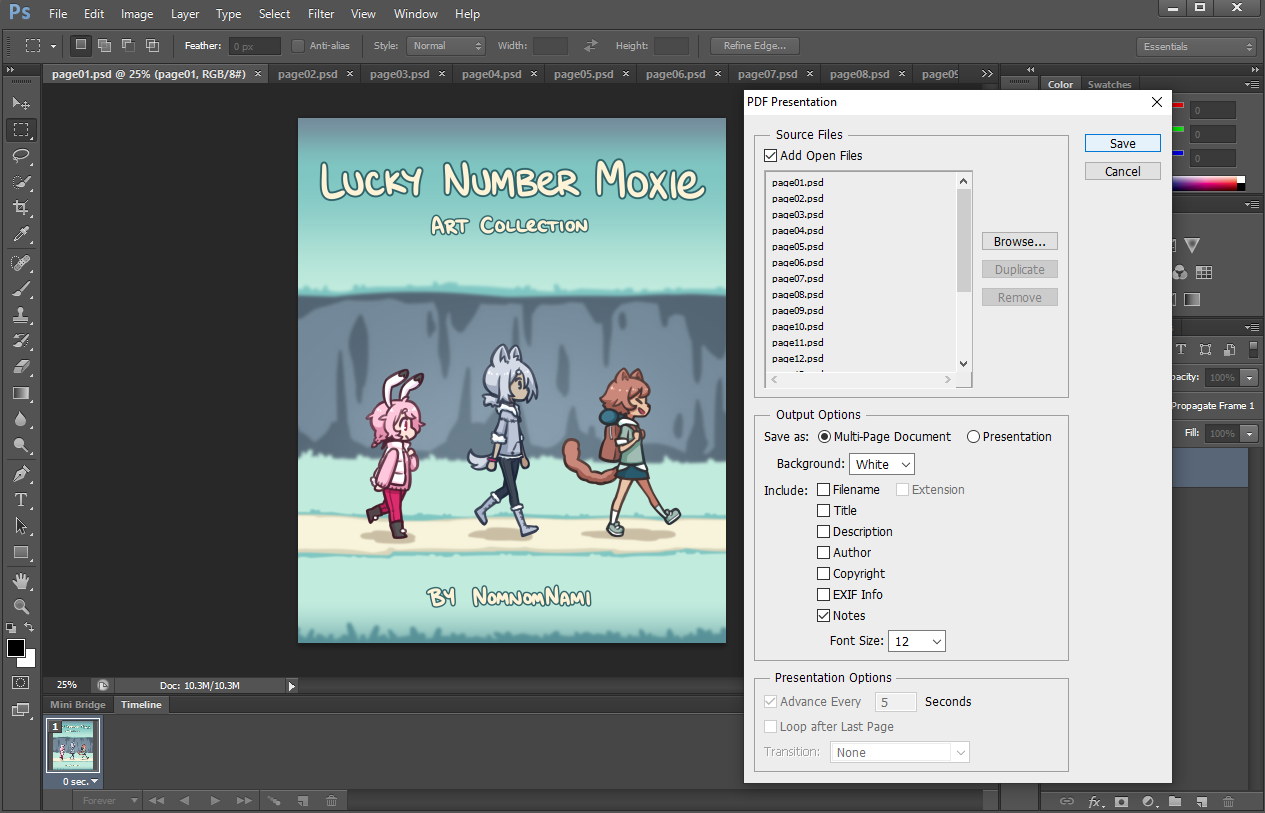Open the Layer menu
Image resolution: width=1265 pixels, height=813 pixels.
185,14
